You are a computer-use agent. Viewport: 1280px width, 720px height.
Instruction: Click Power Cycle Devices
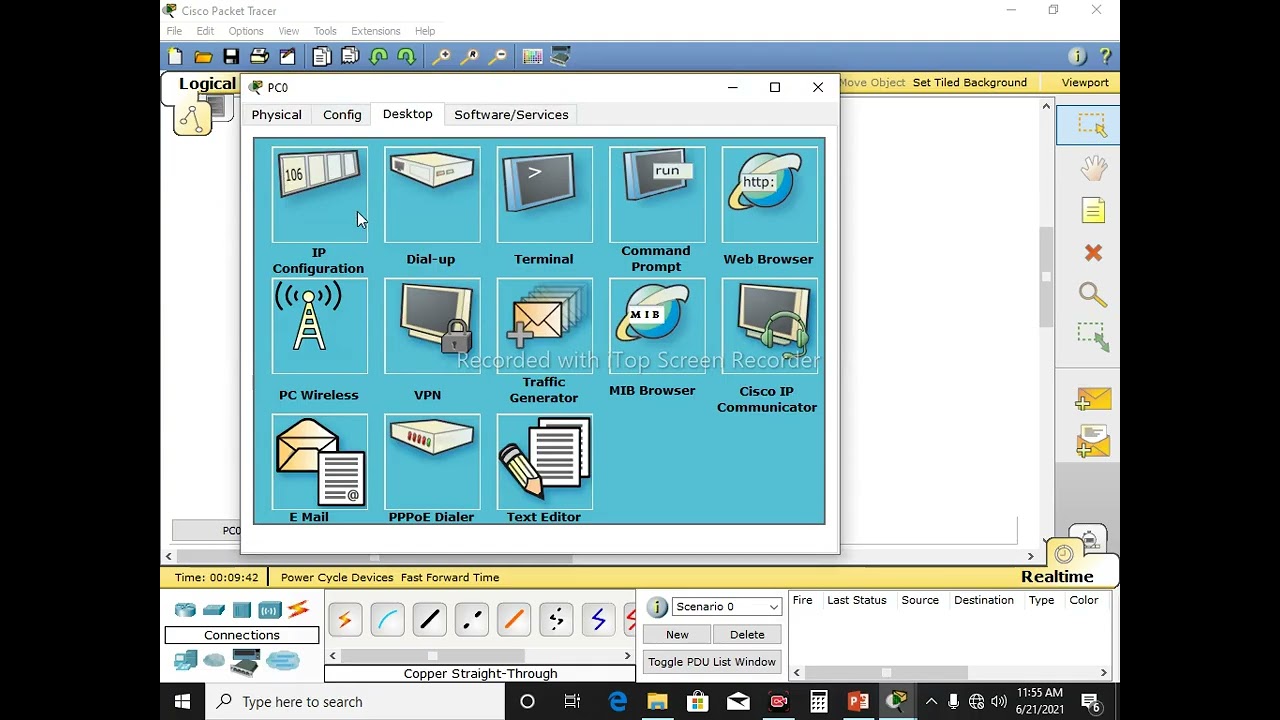(337, 578)
